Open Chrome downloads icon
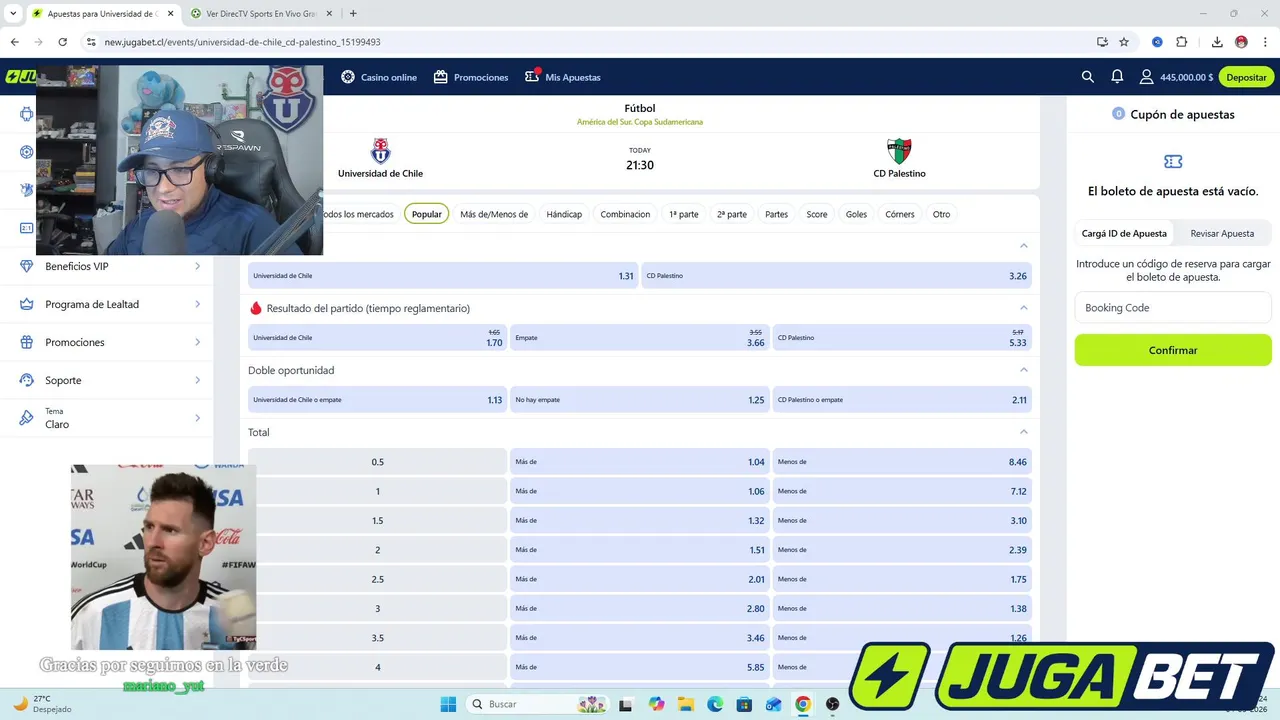The height and width of the screenshot is (720, 1280). (1217, 42)
